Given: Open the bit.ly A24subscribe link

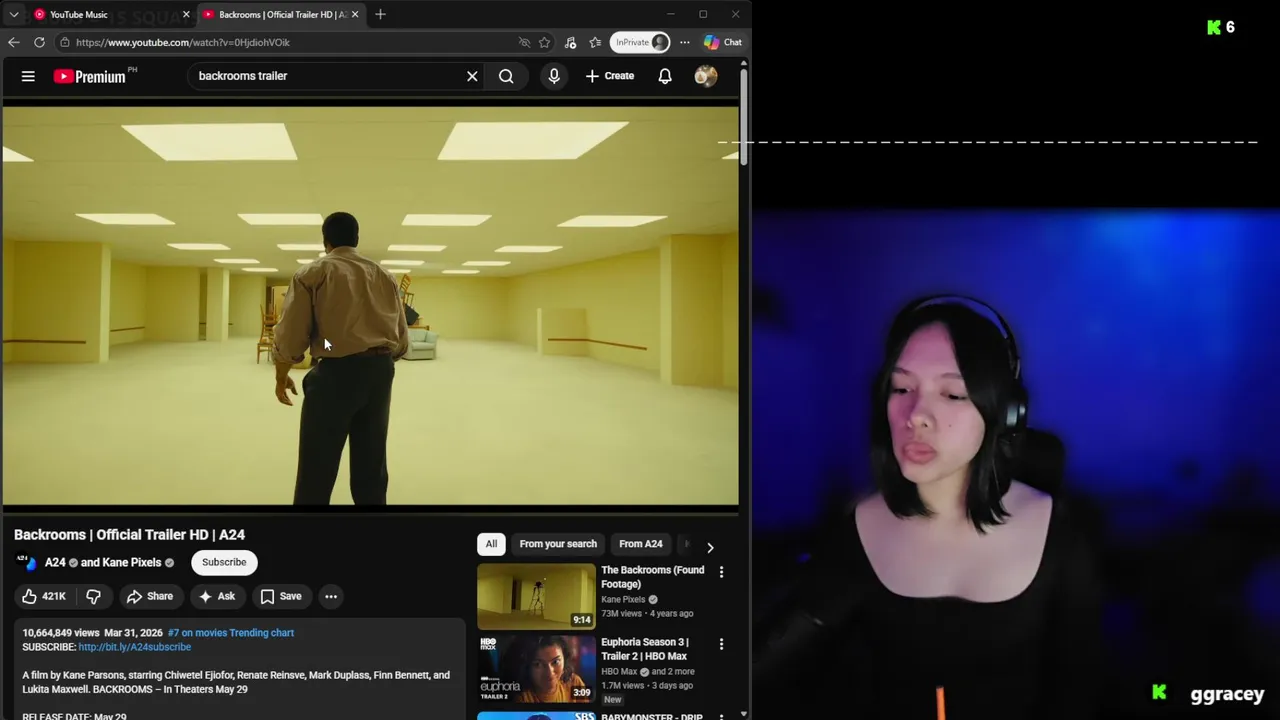Looking at the screenshot, I should coord(135,647).
